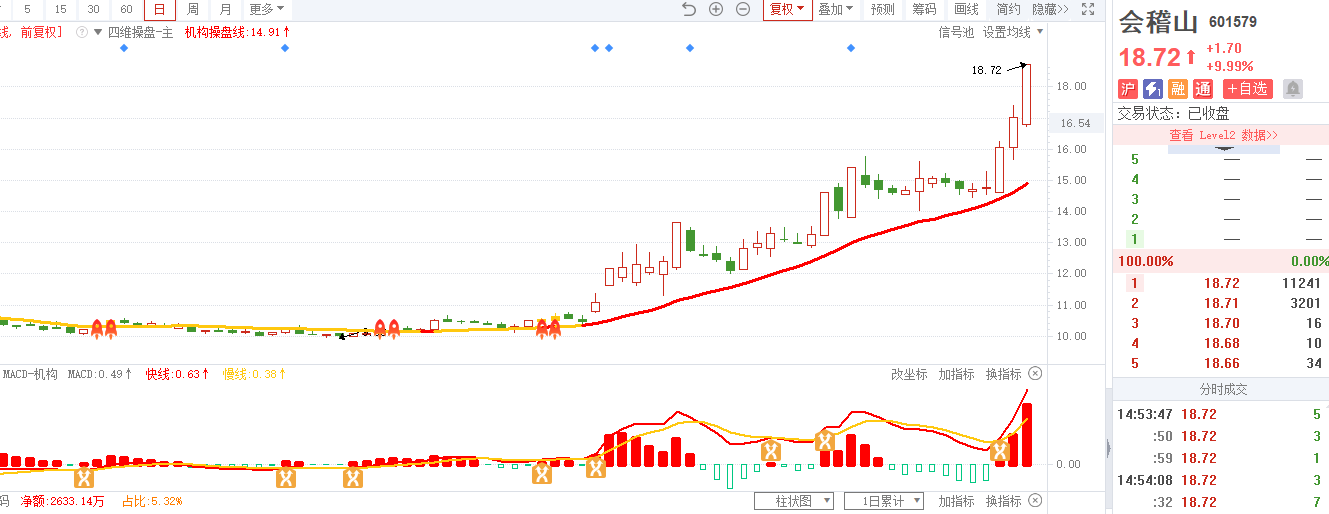Click 换指标 in MACD panel

click(1004, 374)
